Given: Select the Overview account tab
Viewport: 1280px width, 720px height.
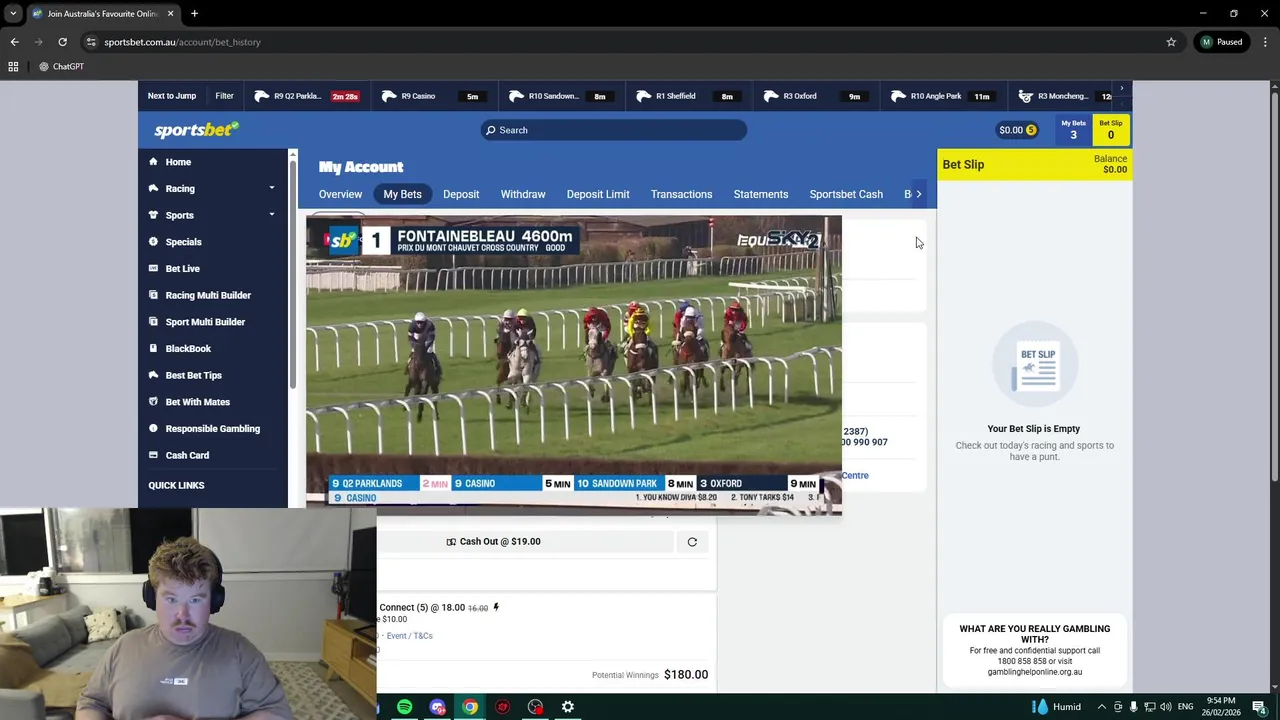Looking at the screenshot, I should click(340, 194).
